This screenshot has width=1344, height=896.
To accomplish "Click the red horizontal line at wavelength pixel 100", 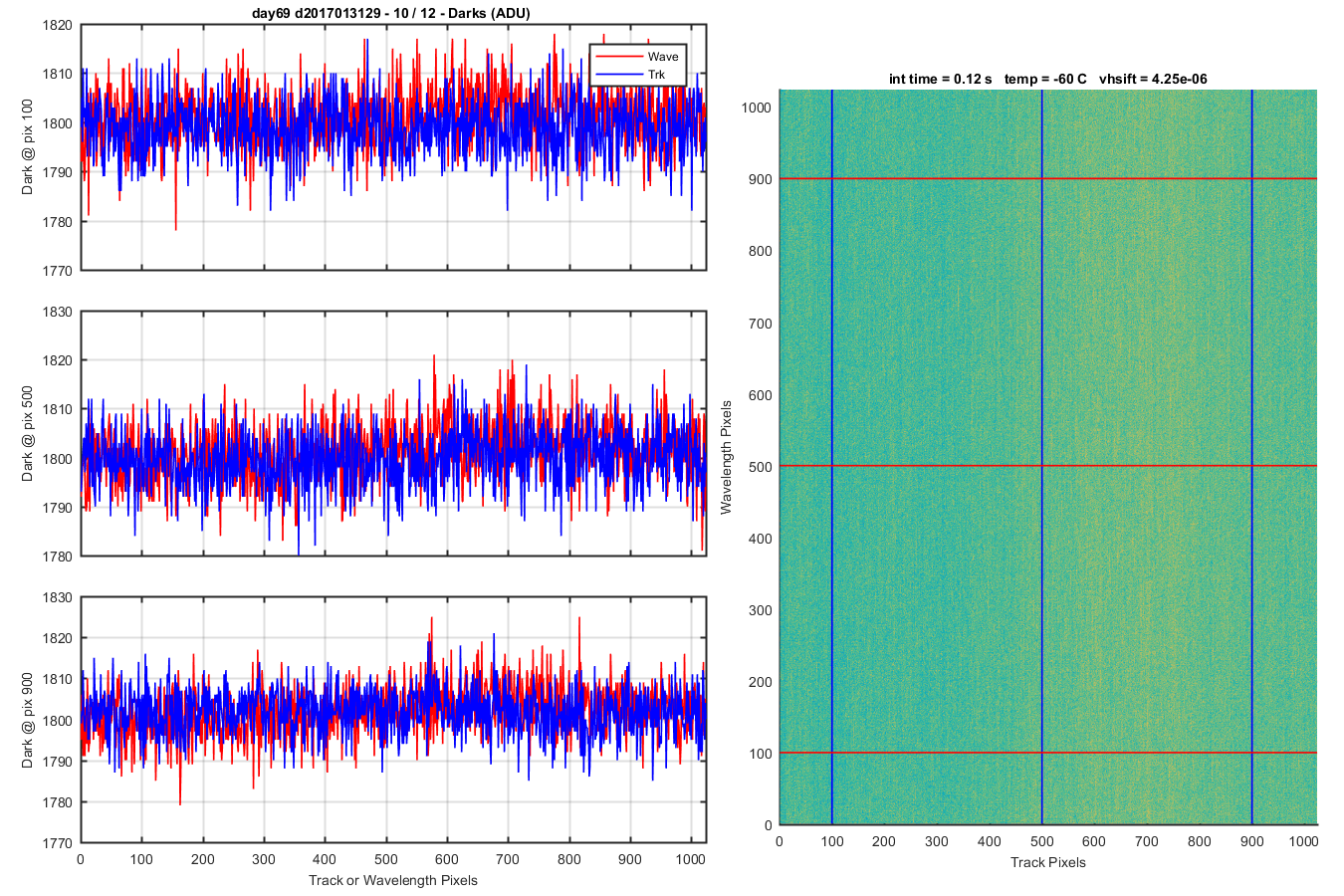I will tap(1048, 753).
